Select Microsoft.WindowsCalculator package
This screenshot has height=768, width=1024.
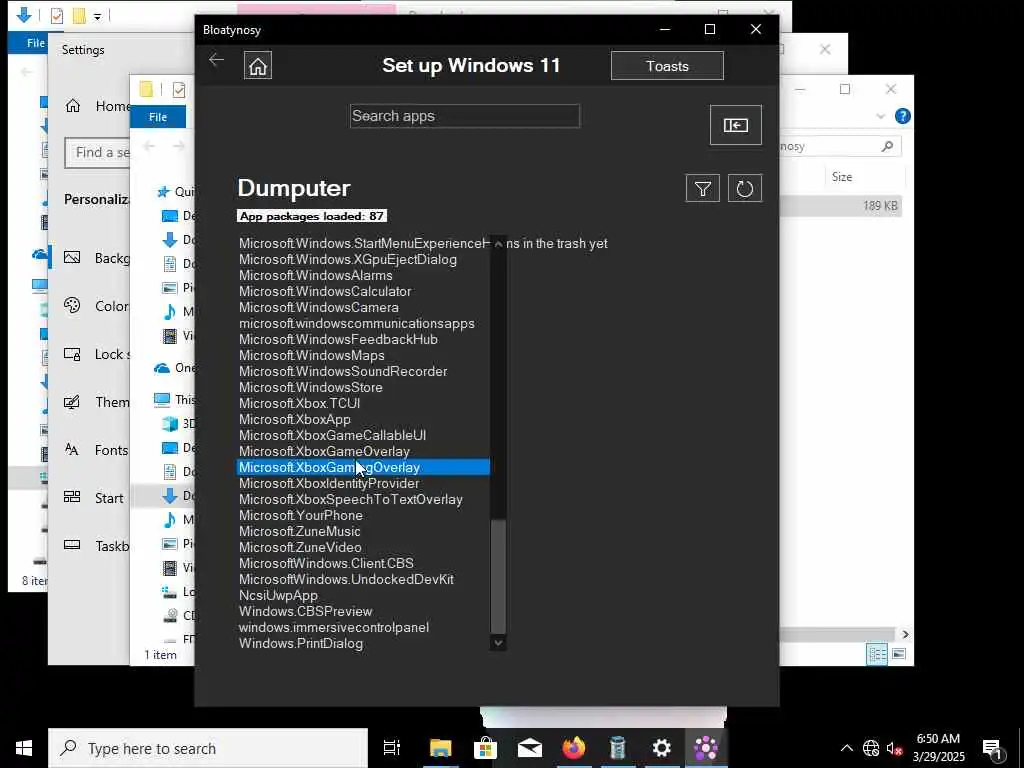tap(325, 292)
